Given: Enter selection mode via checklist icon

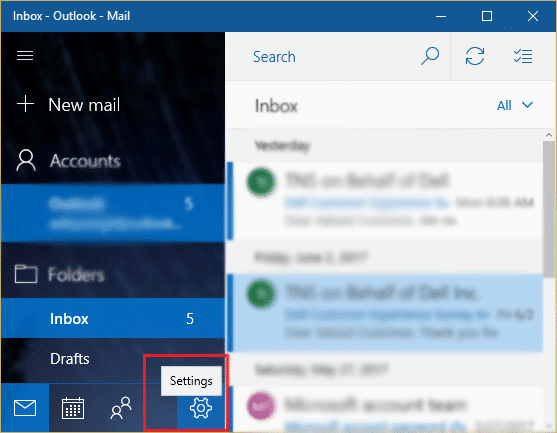Looking at the screenshot, I should pyautogui.click(x=523, y=56).
